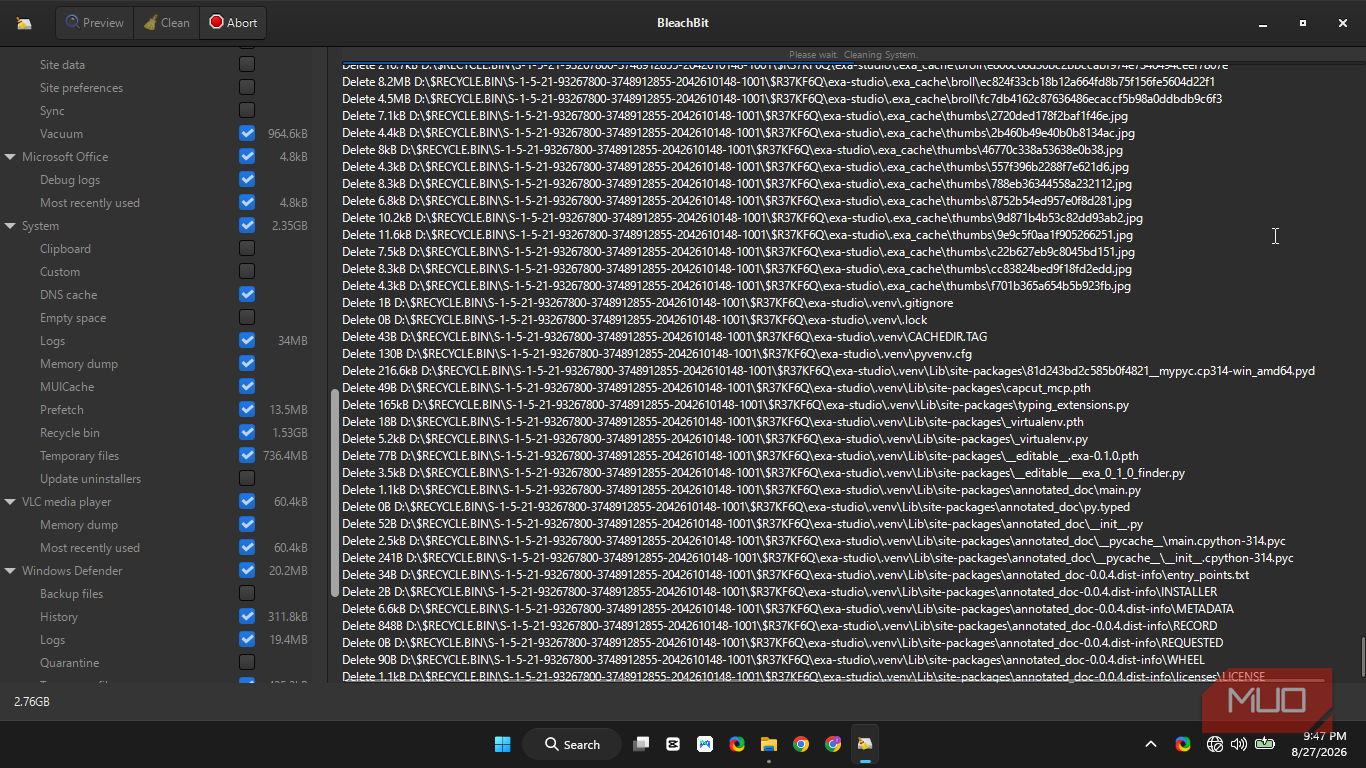The image size is (1366, 768).
Task: Enable the Site preferences checkbox
Action: click(x=247, y=87)
